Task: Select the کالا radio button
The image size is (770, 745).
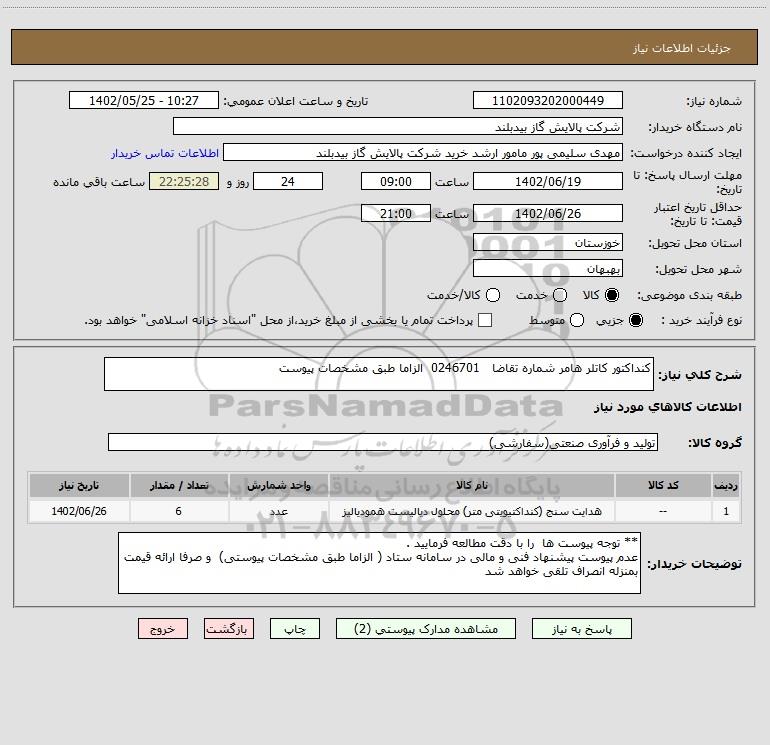Action: (x=612, y=295)
